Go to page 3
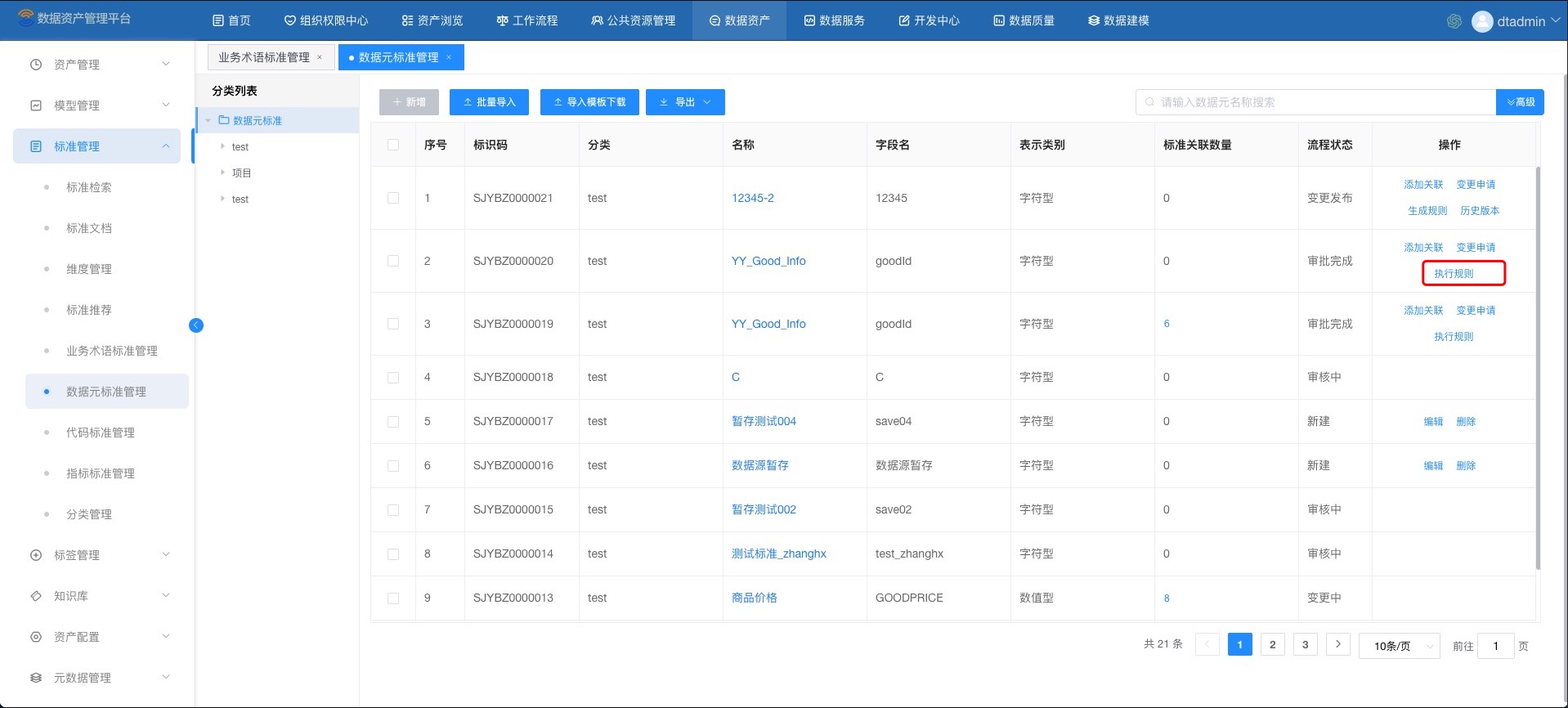The width and height of the screenshot is (1568, 708). tap(1306, 645)
